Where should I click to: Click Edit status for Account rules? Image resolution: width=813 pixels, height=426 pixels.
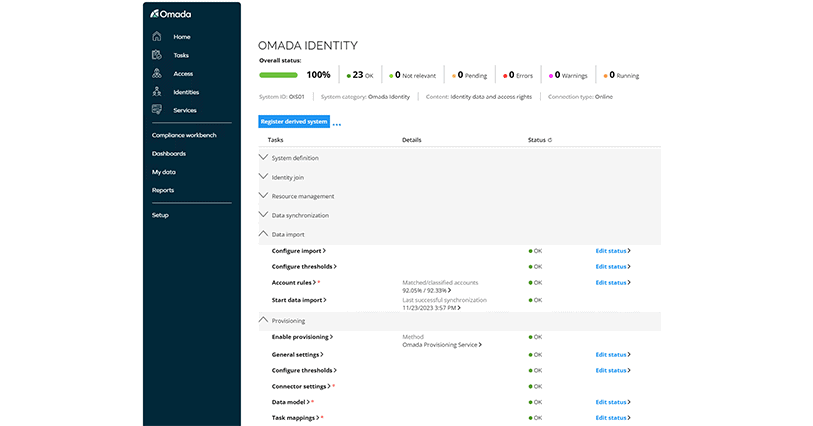[613, 282]
